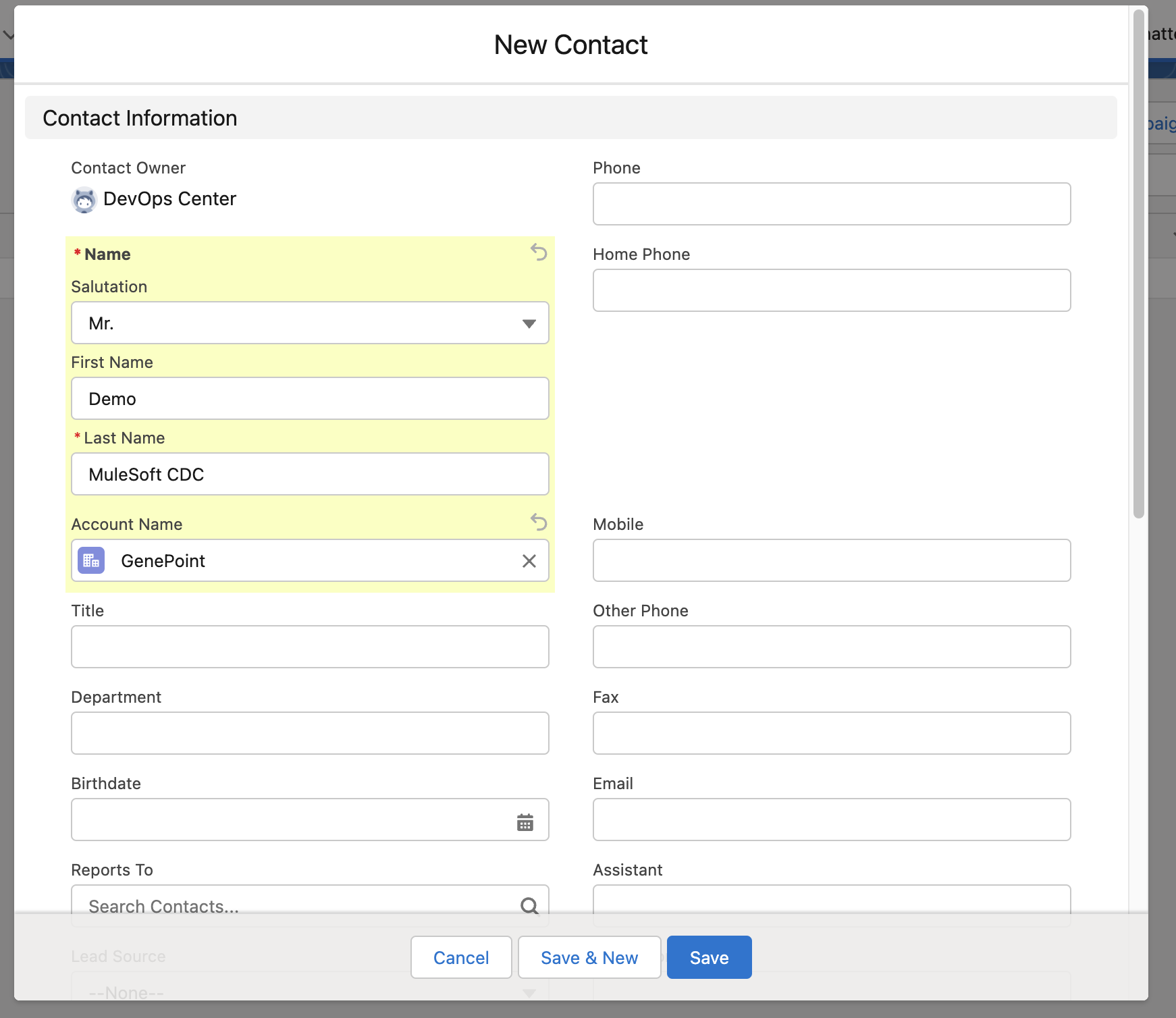The height and width of the screenshot is (1018, 1176).
Task: Click the blue Save button
Action: tap(710, 957)
